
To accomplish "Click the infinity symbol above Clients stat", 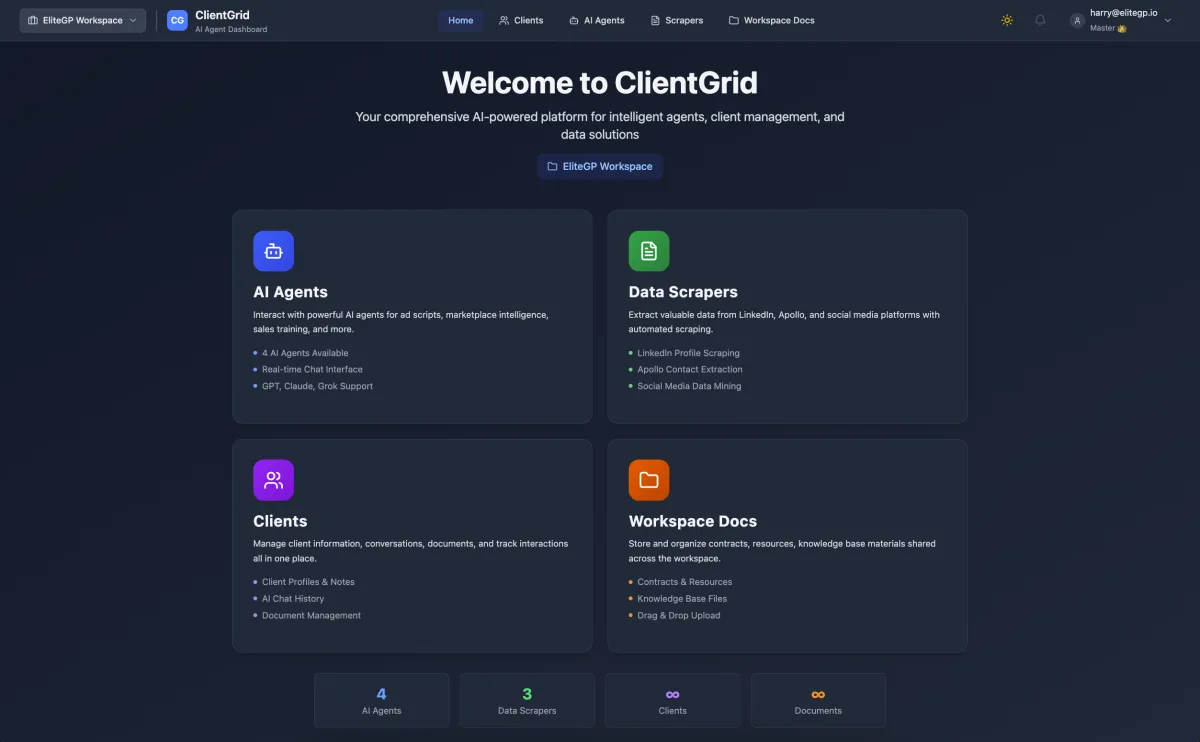I will (673, 694).
